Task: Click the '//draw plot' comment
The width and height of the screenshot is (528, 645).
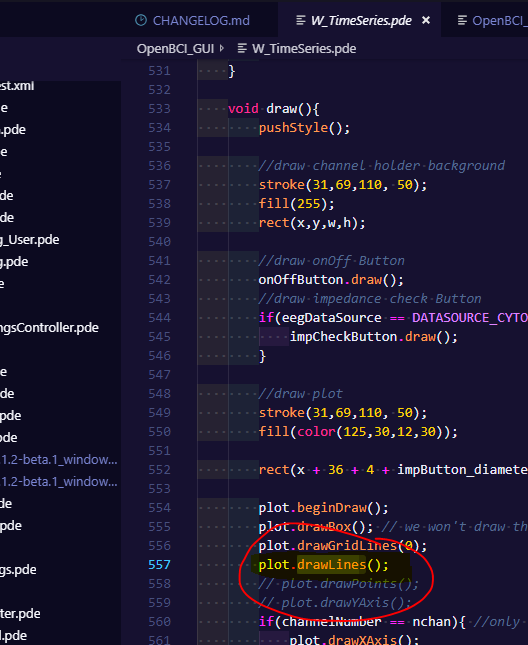Action: pos(301,394)
